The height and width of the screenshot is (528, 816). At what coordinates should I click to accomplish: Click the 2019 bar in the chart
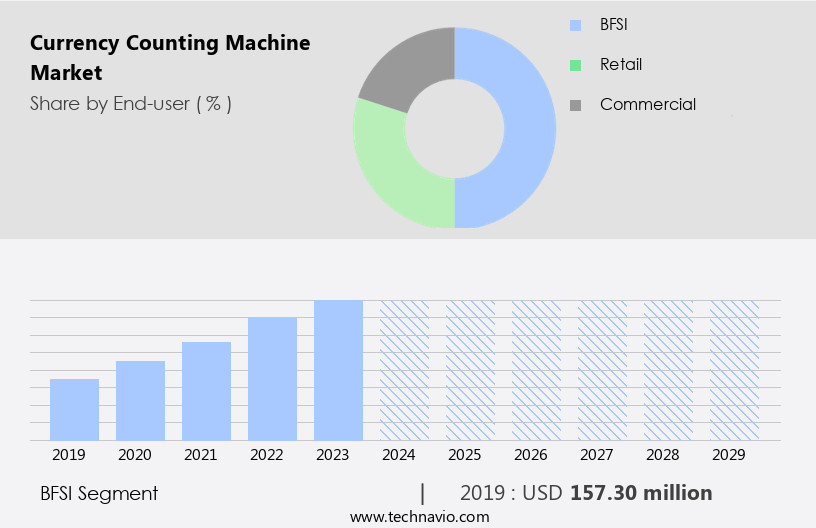tap(74, 410)
